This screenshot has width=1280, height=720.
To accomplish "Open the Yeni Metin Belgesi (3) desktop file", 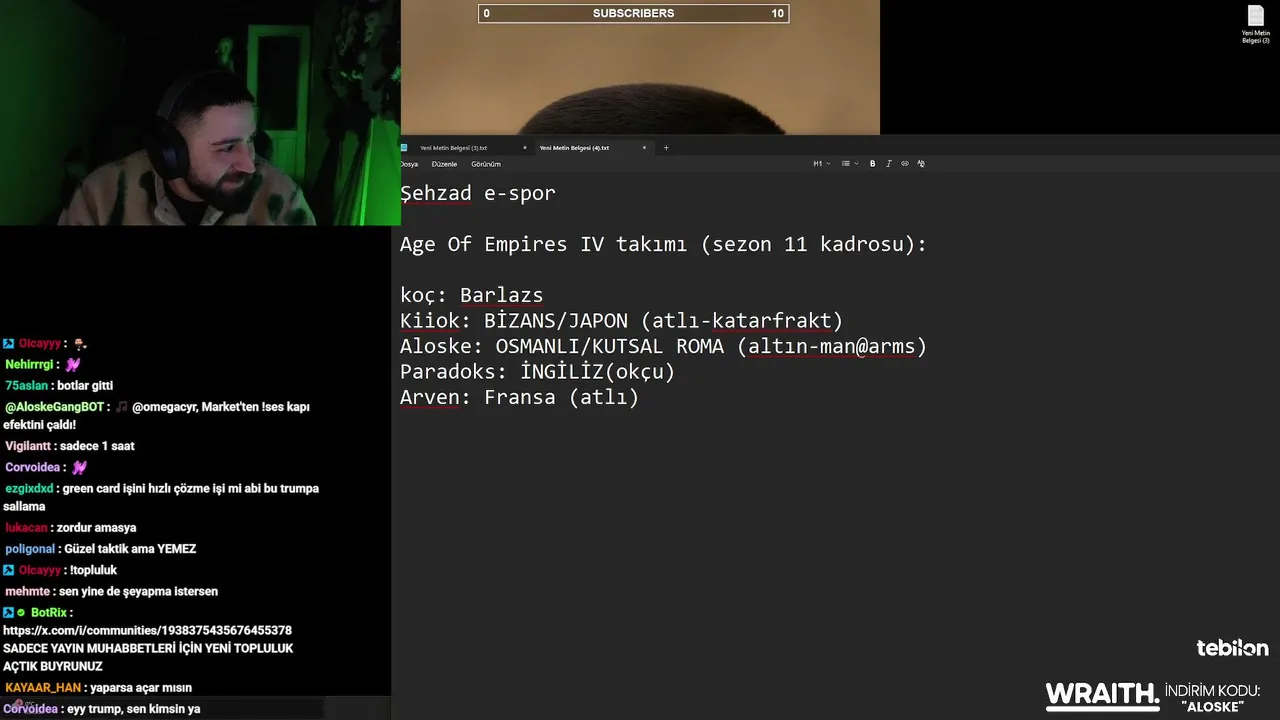I will (1256, 25).
